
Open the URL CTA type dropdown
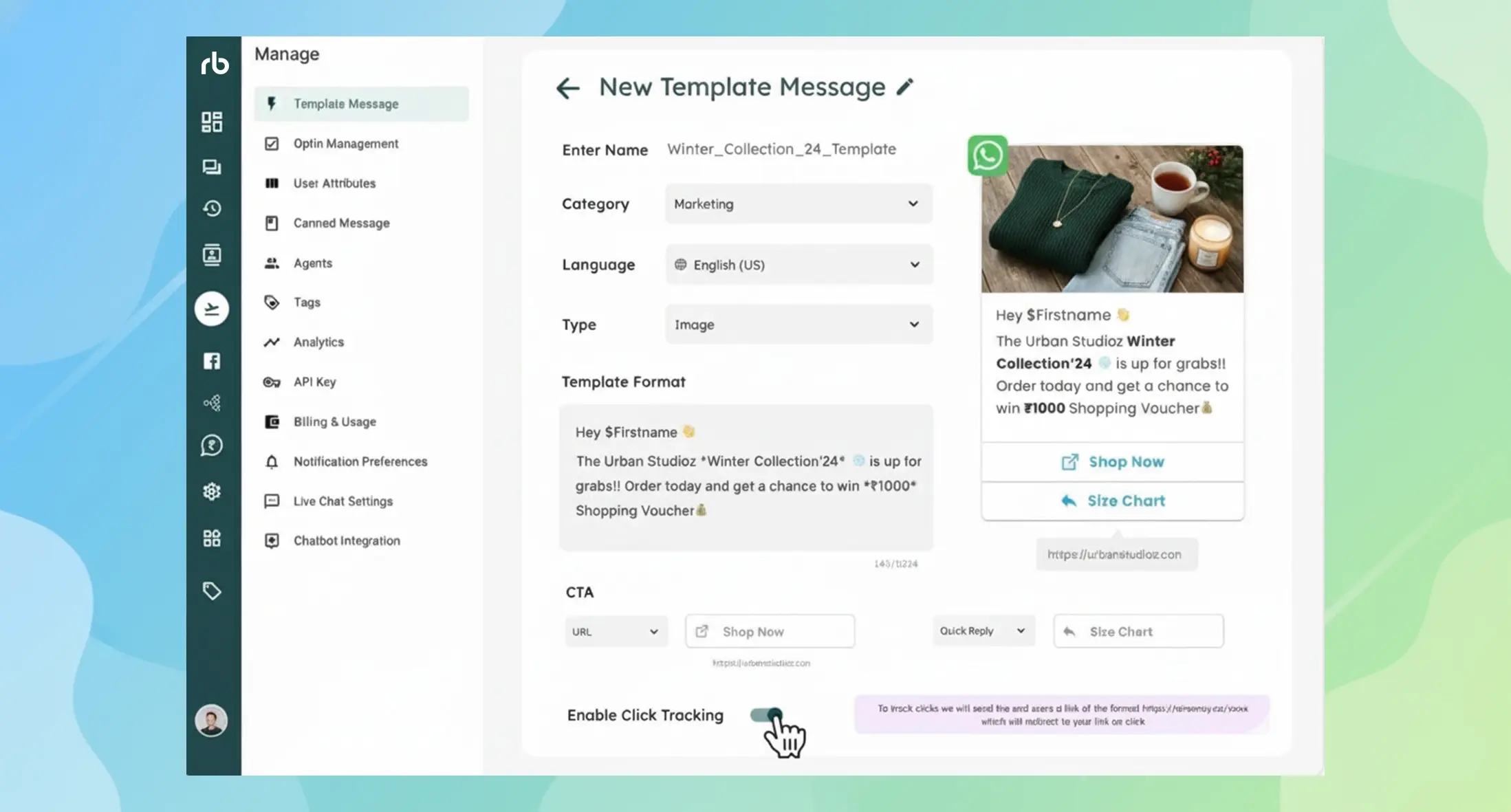coord(616,631)
